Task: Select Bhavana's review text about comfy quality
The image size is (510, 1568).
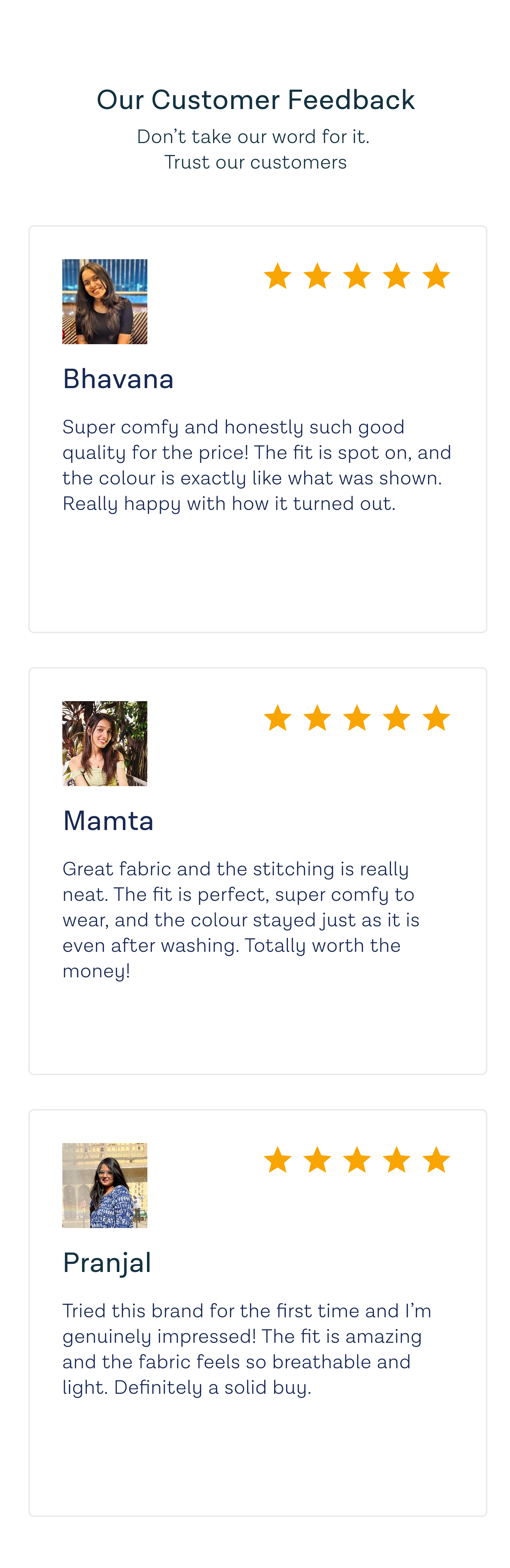Action: (257, 466)
